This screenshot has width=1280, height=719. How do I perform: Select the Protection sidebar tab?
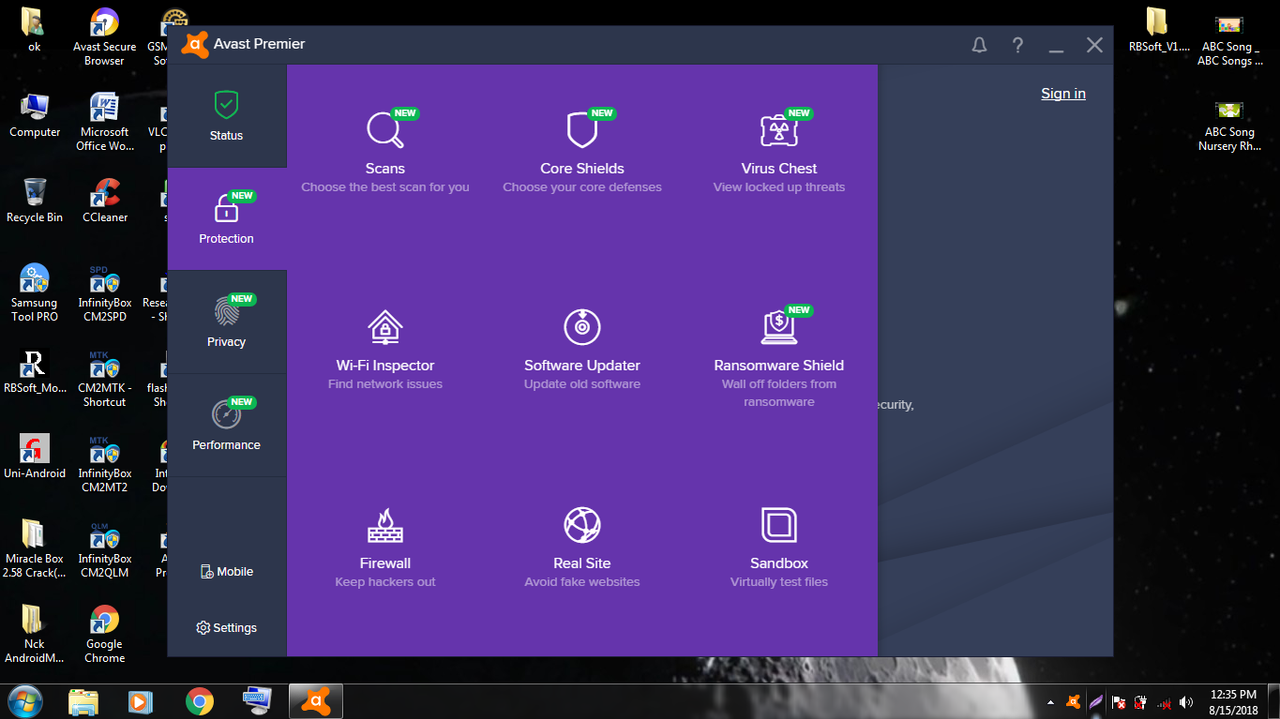click(227, 219)
